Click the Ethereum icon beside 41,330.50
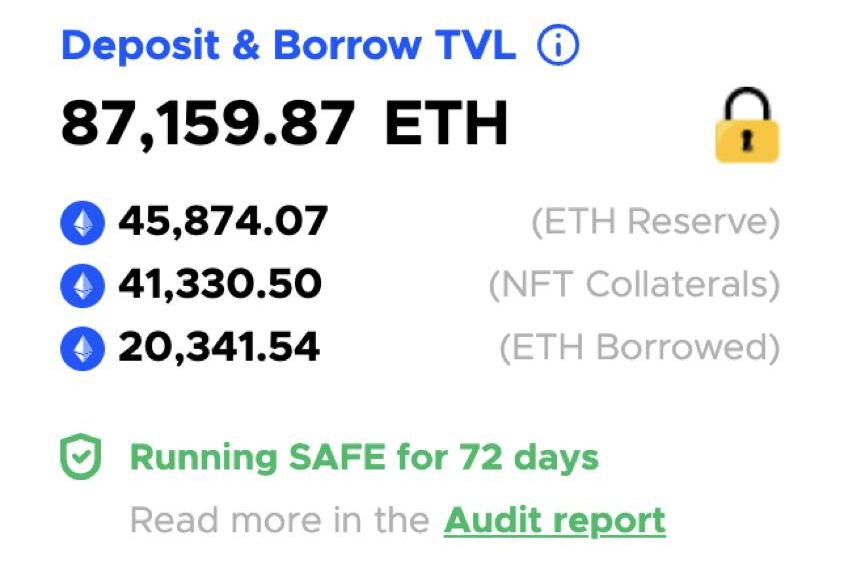 coord(83,285)
